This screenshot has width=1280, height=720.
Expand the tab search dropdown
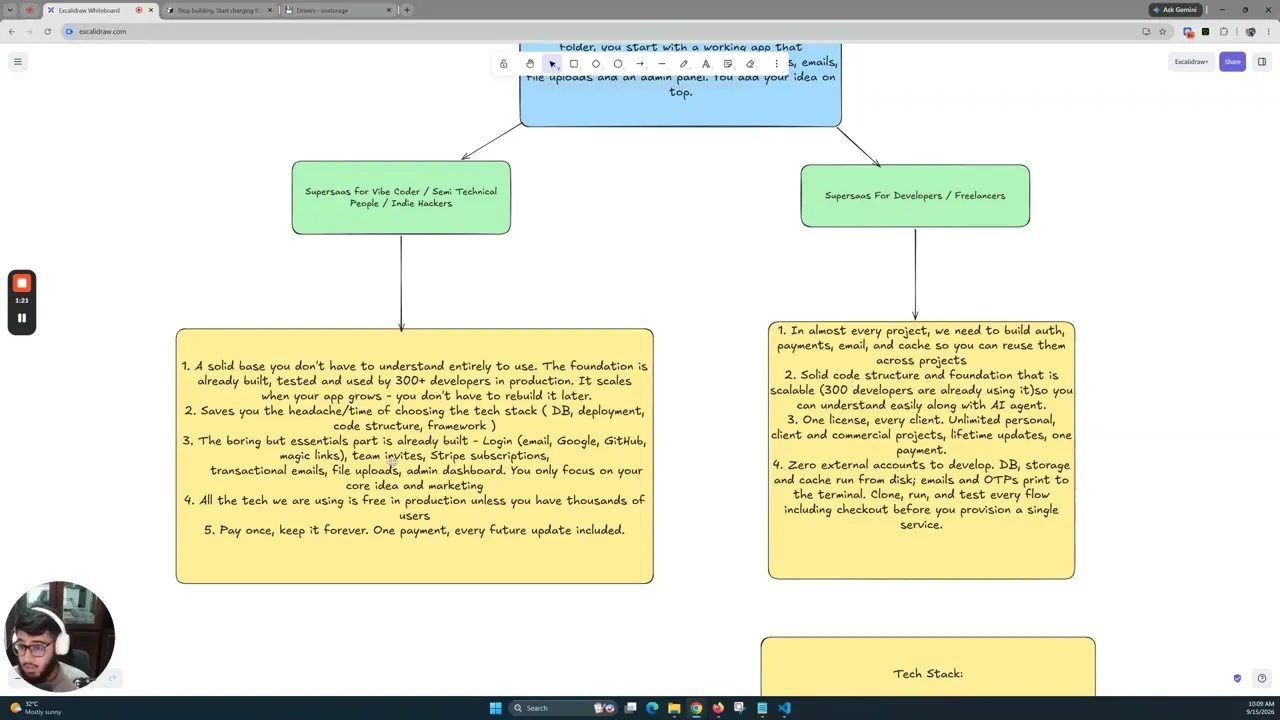(x=10, y=10)
